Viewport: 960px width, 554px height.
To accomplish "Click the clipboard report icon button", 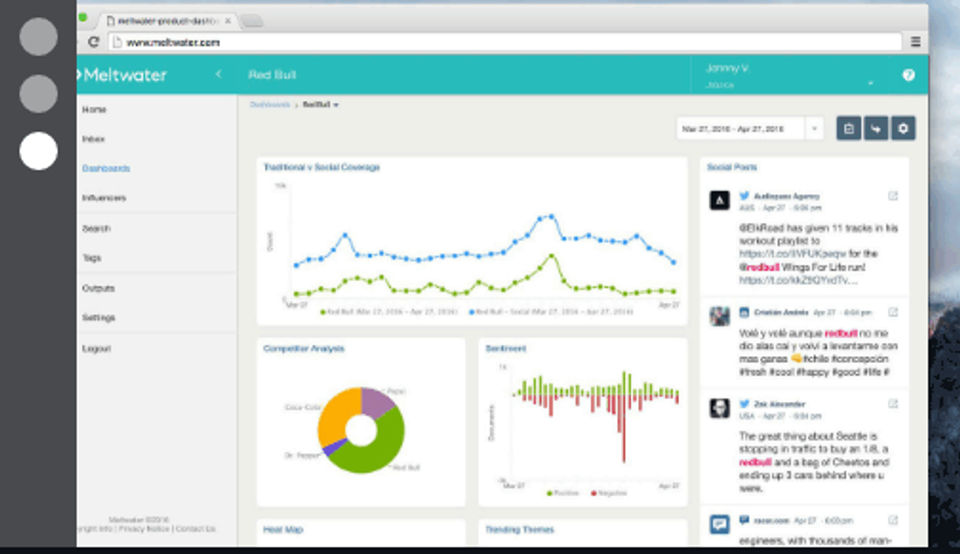I will (849, 129).
